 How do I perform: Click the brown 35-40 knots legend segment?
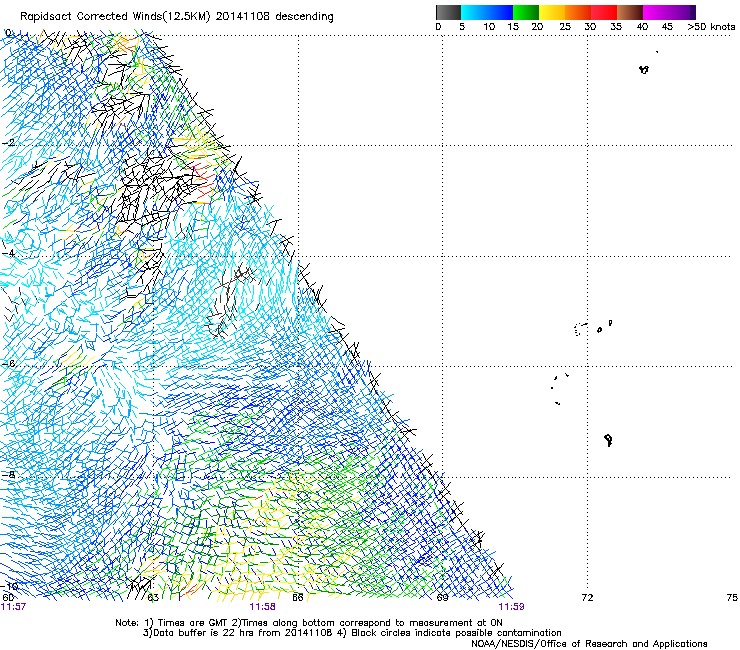click(x=630, y=12)
